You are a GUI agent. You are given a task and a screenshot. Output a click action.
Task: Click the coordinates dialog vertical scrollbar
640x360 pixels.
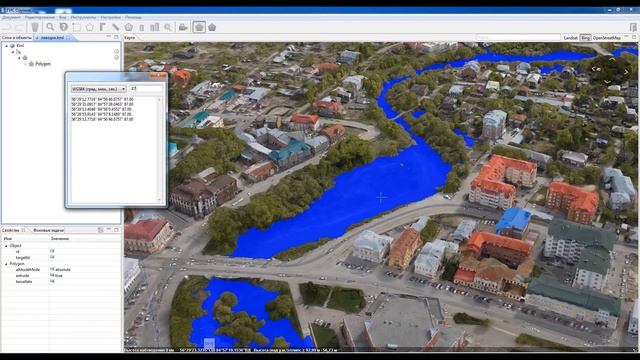[x=159, y=149]
